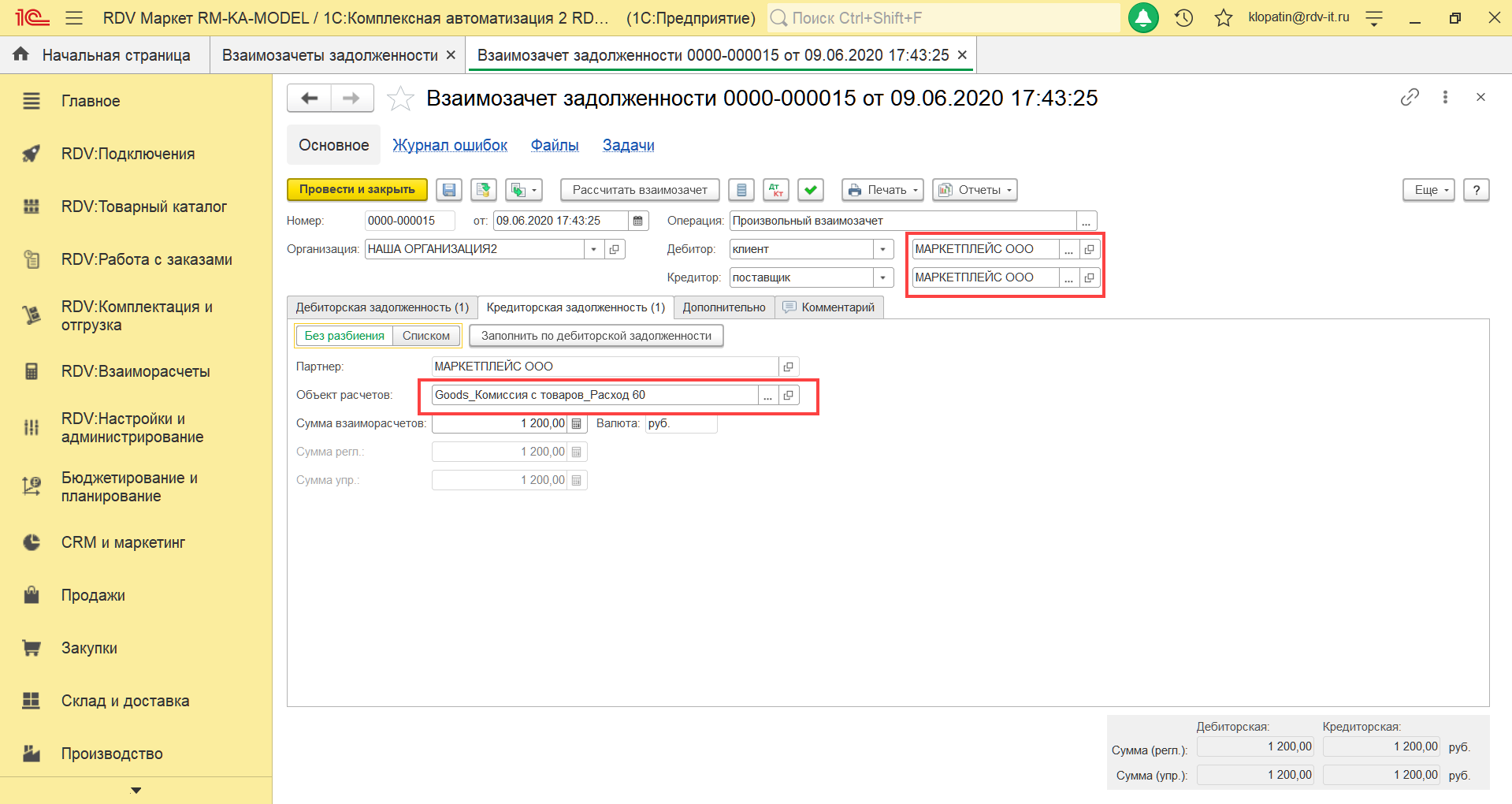Expand the Дебитор type dropdown
This screenshot has width=1512, height=804.
tap(883, 249)
